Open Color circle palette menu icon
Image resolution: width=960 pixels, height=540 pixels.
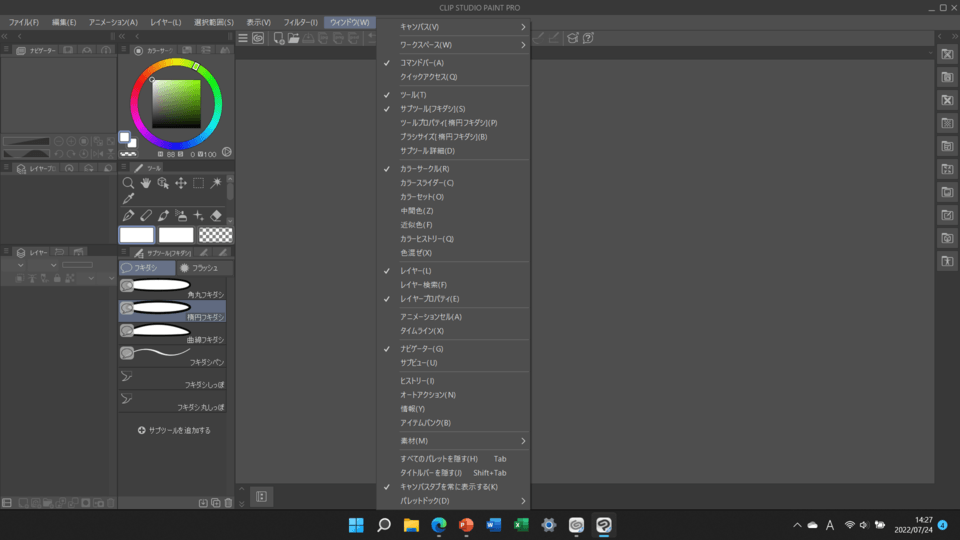click(x=124, y=50)
